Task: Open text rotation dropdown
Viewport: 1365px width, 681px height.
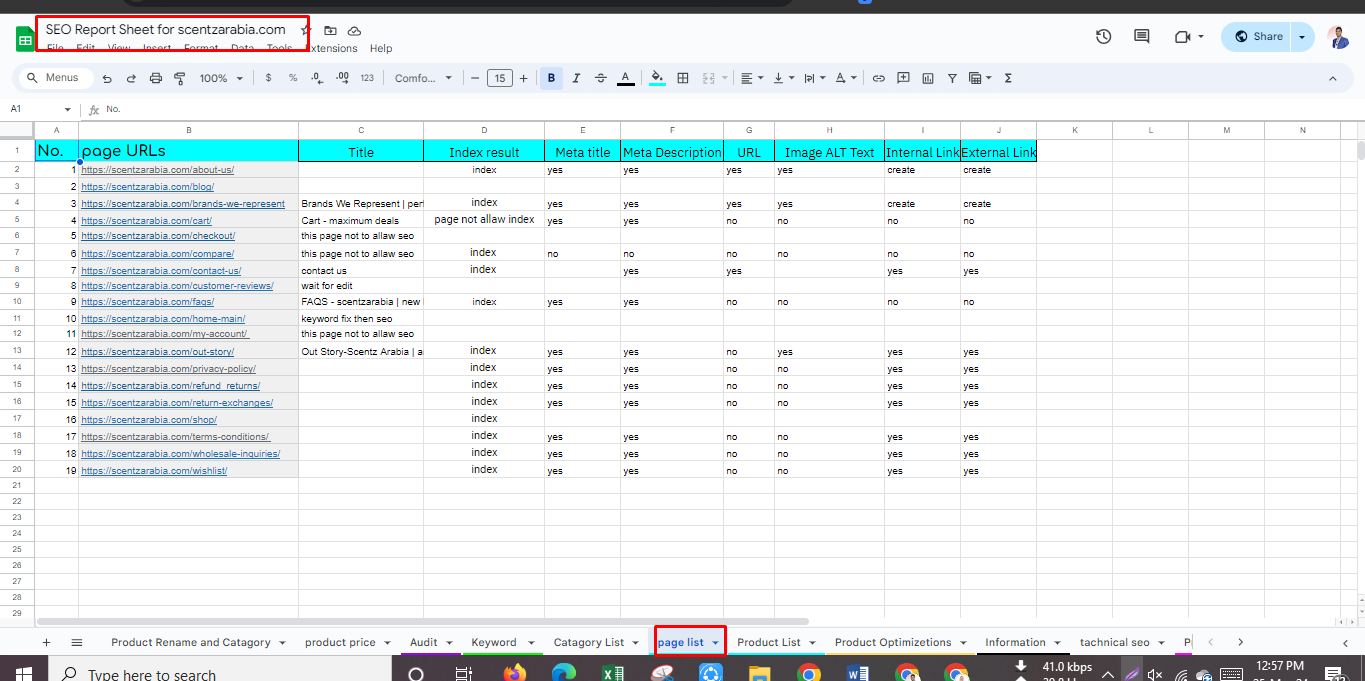Action: (845, 78)
